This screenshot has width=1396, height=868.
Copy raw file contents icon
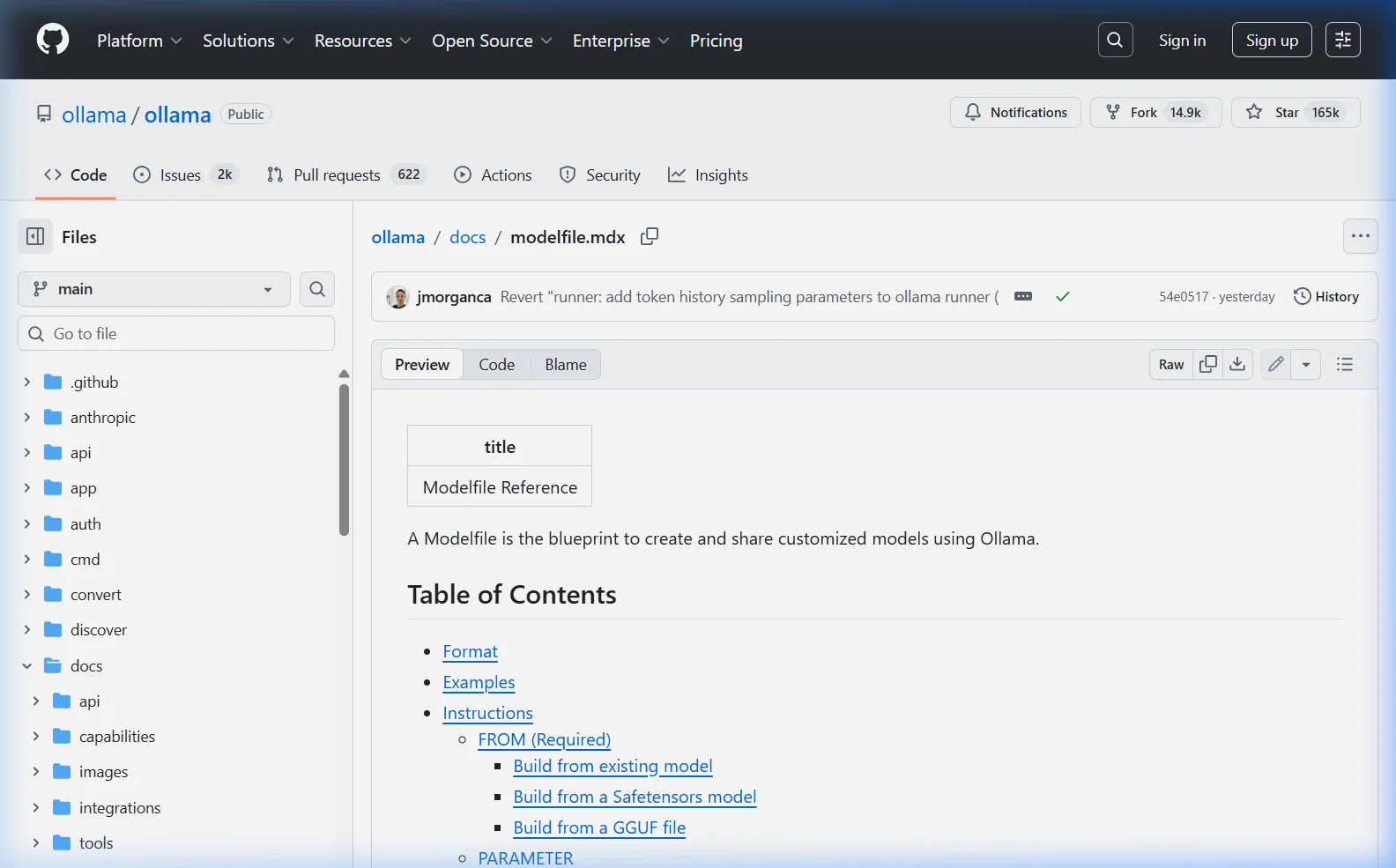click(x=1208, y=364)
